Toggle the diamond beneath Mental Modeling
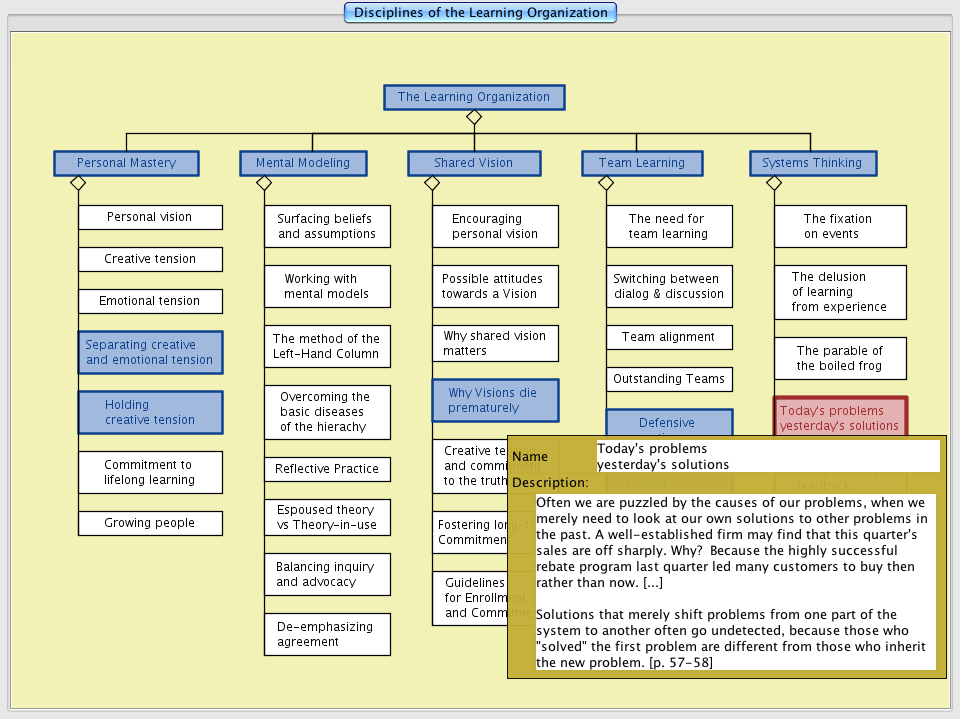The width and height of the screenshot is (960, 719). [264, 183]
